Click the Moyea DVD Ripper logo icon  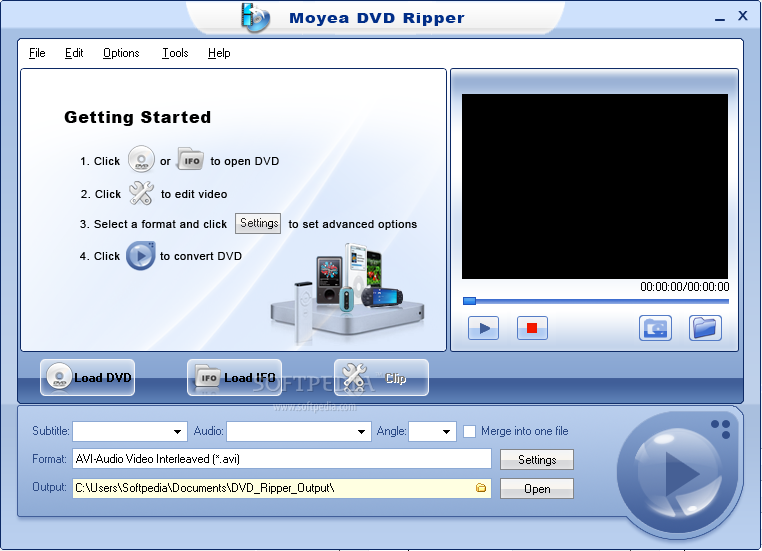256,18
